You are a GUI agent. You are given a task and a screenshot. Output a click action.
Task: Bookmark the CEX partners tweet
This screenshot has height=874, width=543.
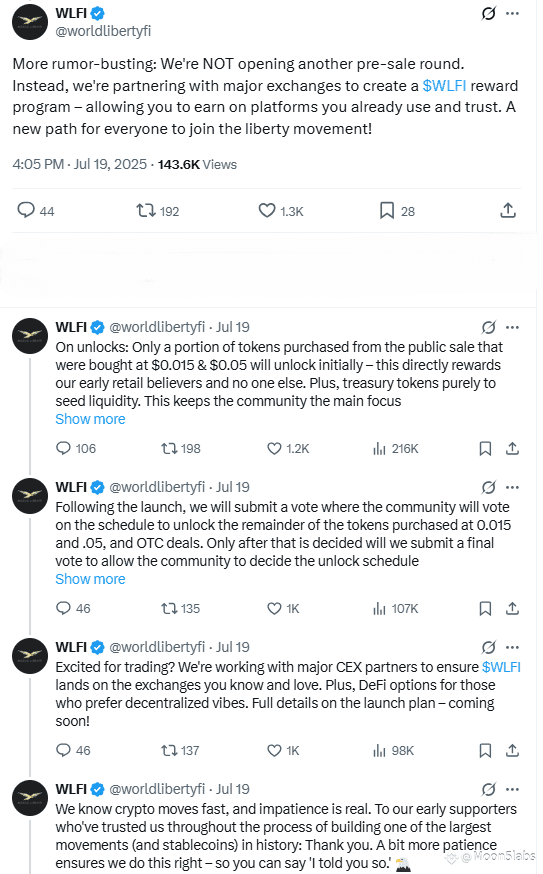pos(486,751)
